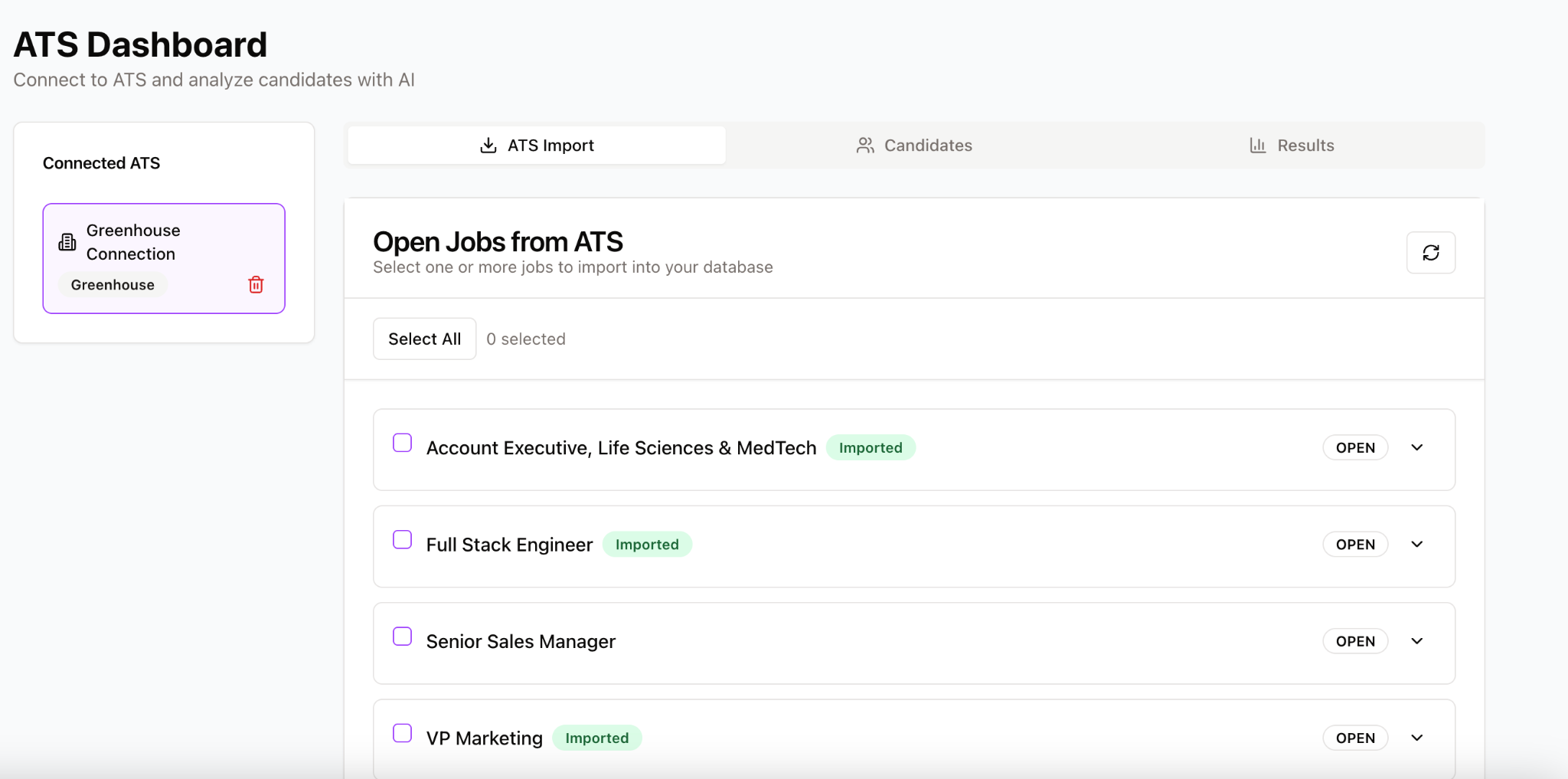The width and height of the screenshot is (1568, 779).
Task: Click the Greenhouse badge label
Action: (113, 285)
